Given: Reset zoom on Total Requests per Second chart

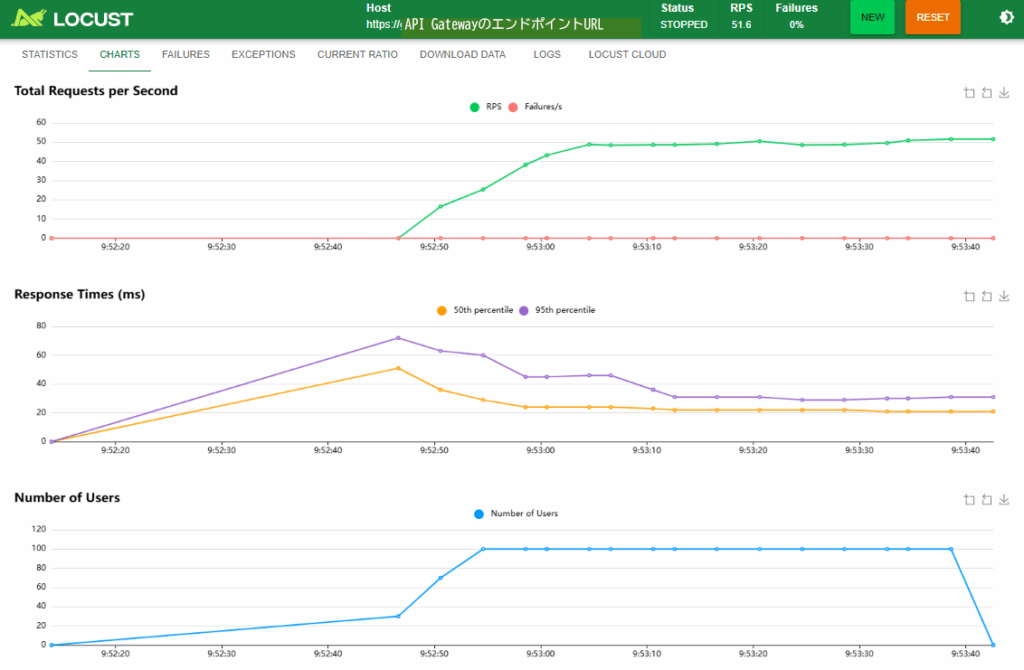Looking at the screenshot, I should tap(986, 93).
